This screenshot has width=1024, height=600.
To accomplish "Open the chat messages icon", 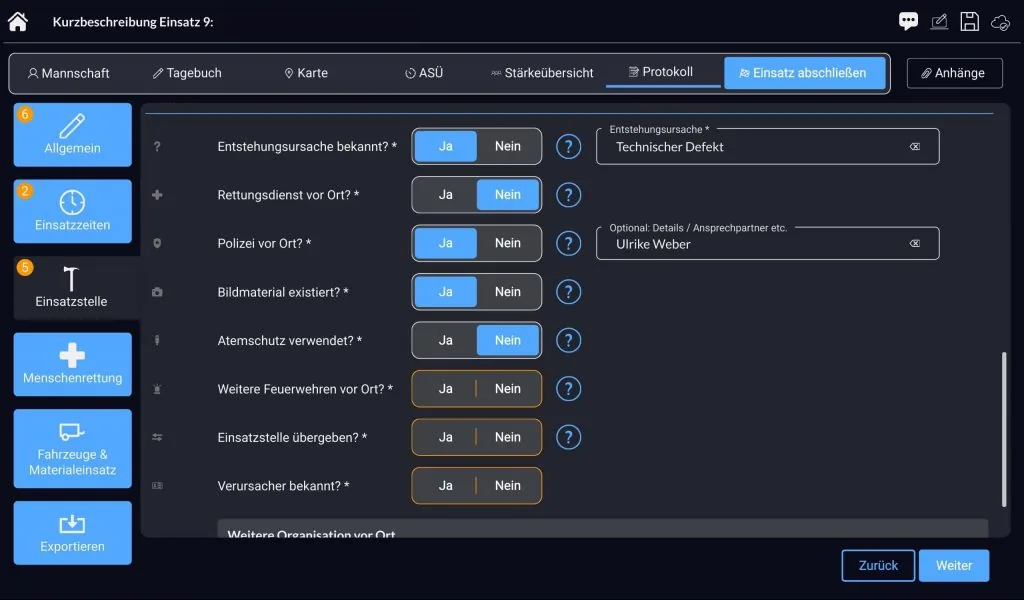I will pyautogui.click(x=908, y=22).
